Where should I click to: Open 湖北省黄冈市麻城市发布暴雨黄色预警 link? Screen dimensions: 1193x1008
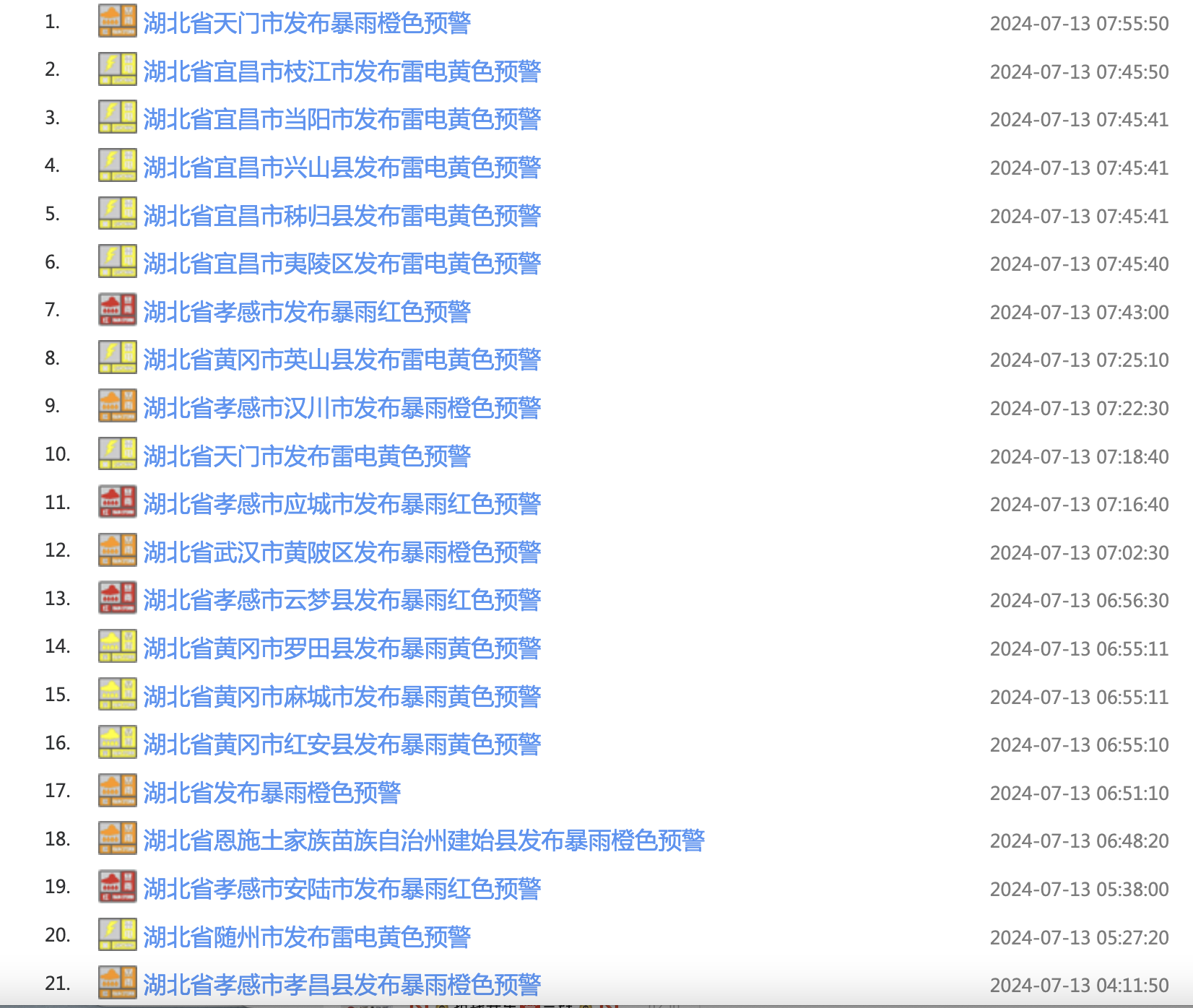click(x=342, y=697)
